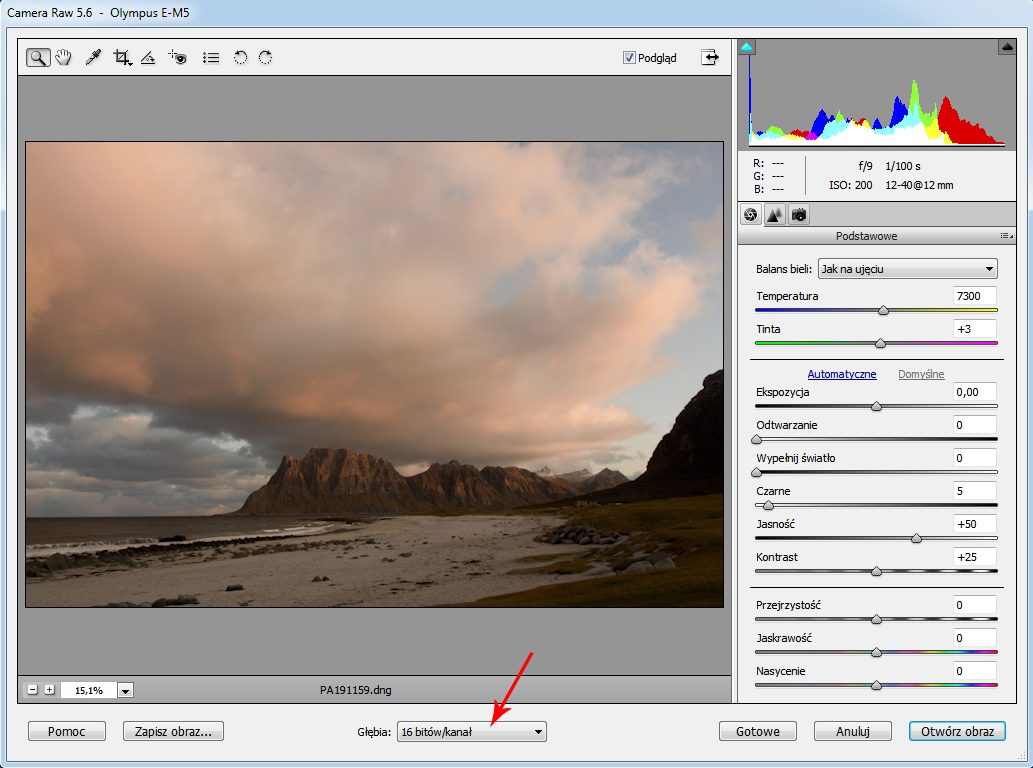The height and width of the screenshot is (768, 1033).
Task: Pick the White Balance eyedropper tool
Action: [93, 58]
